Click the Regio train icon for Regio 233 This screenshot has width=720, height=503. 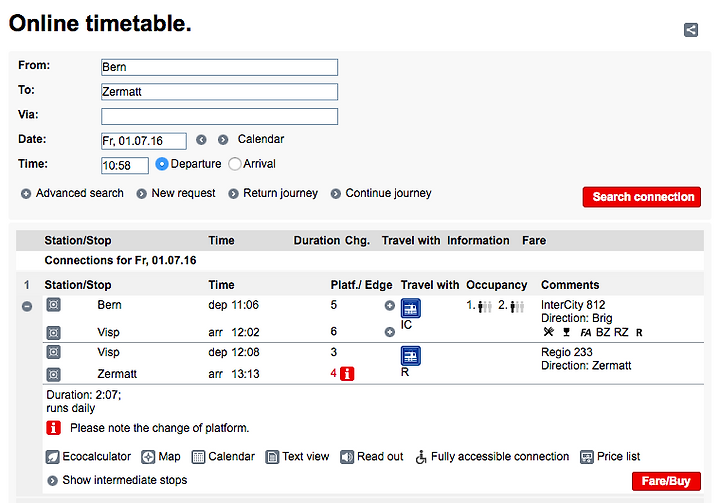pos(411,356)
